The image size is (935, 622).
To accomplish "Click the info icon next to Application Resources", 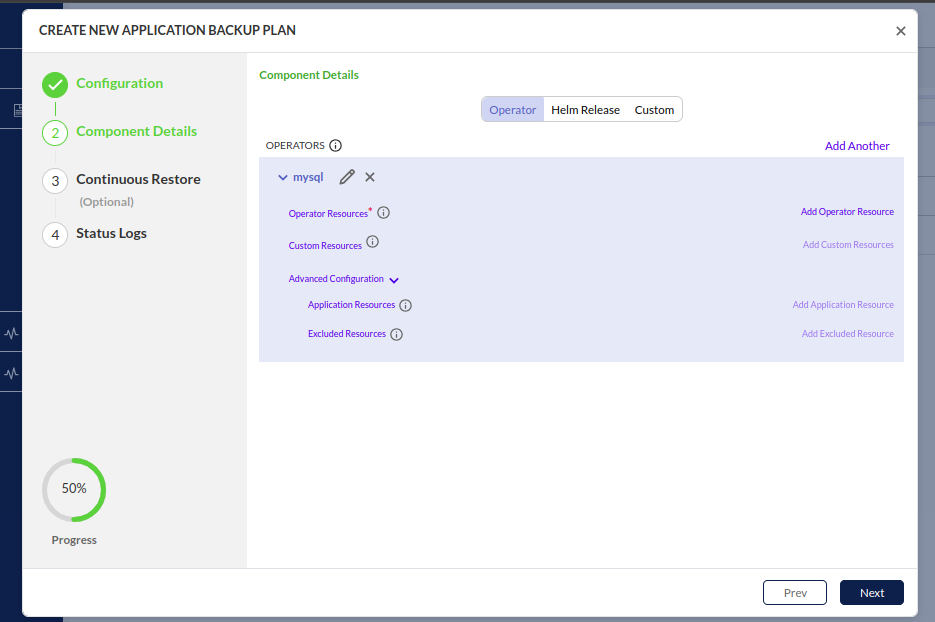I will (405, 306).
